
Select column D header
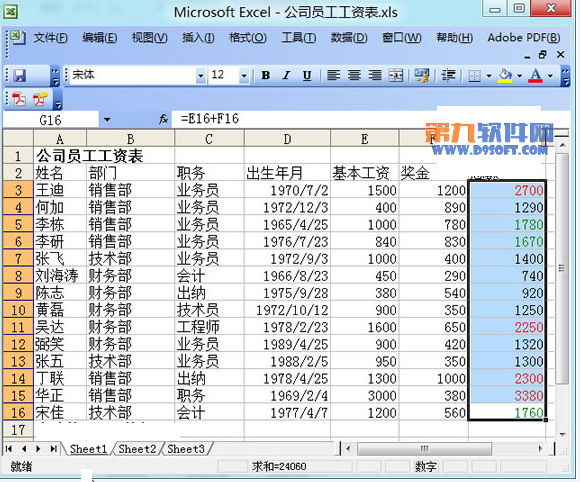pos(287,139)
